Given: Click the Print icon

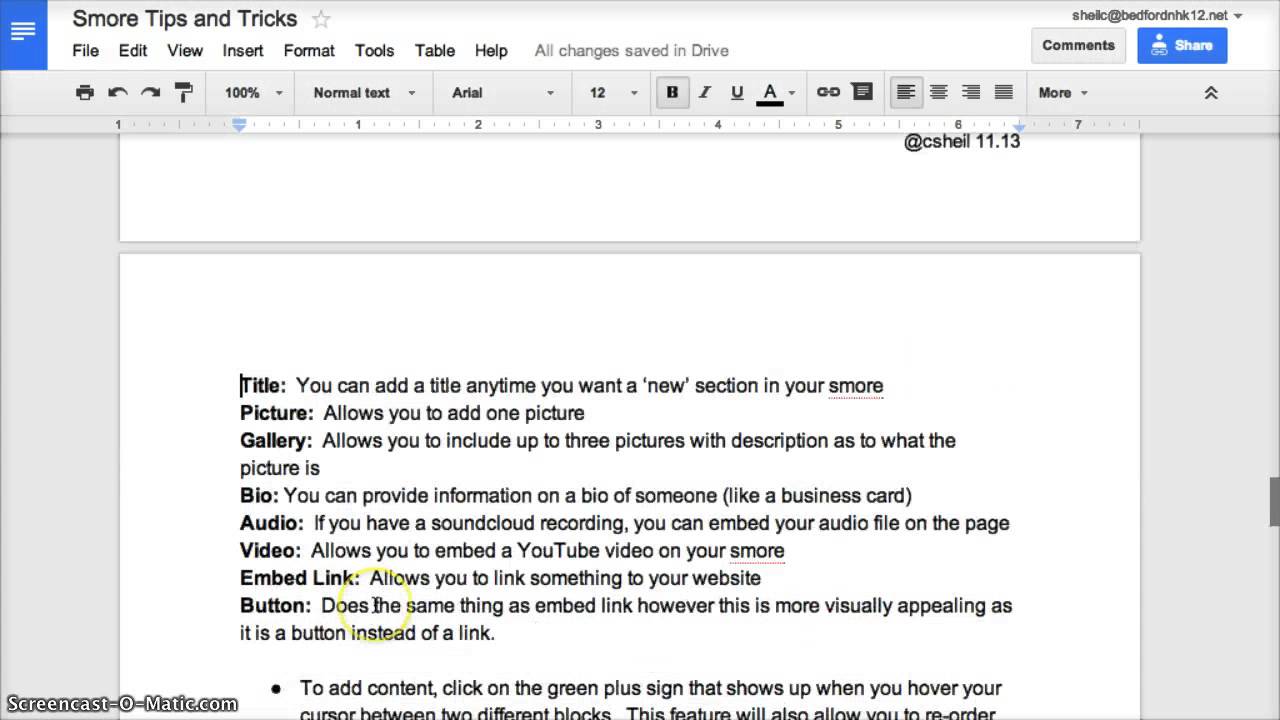Looking at the screenshot, I should [x=85, y=92].
